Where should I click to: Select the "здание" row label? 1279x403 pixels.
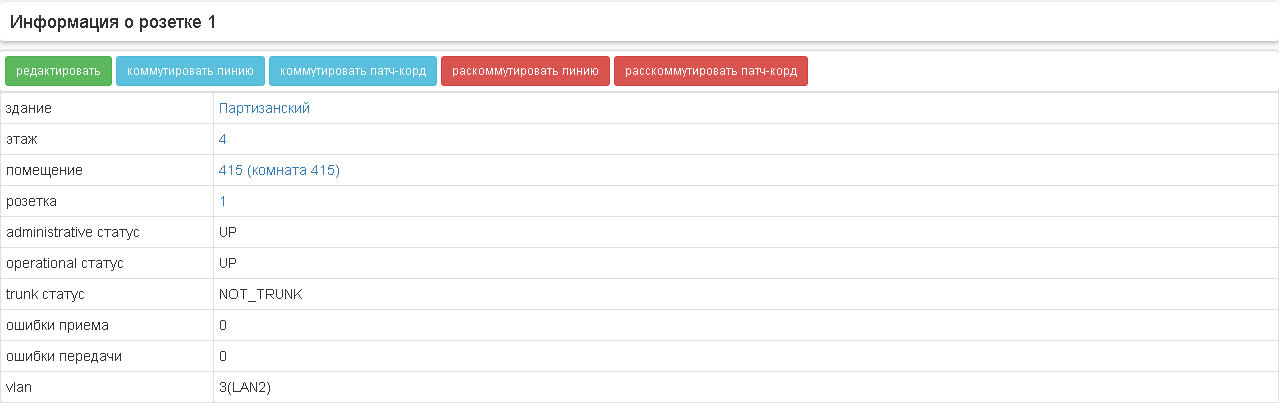29,108
